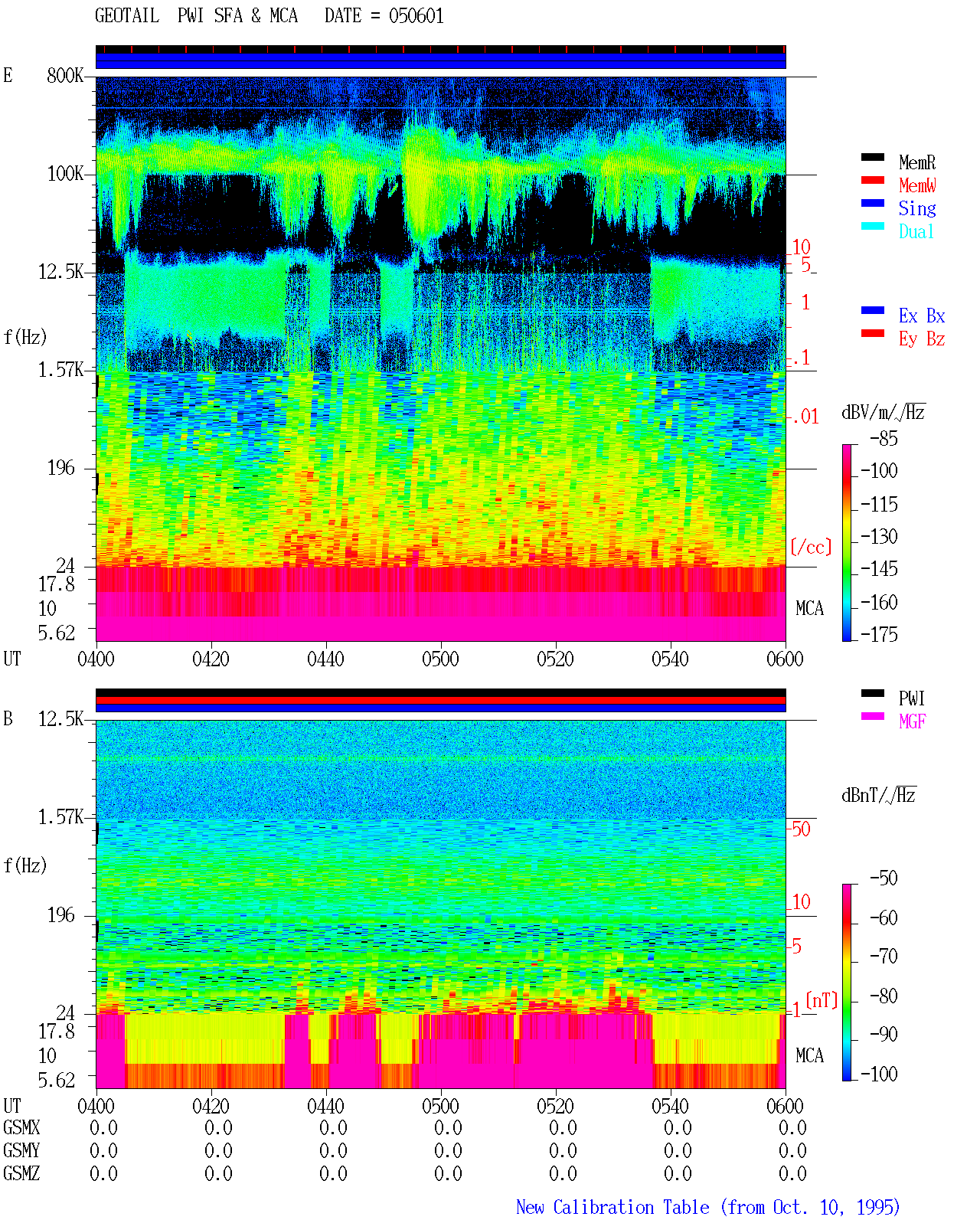Pick the magenta MGF legend swatch
This screenshot has width=980, height=1220.
873,717
